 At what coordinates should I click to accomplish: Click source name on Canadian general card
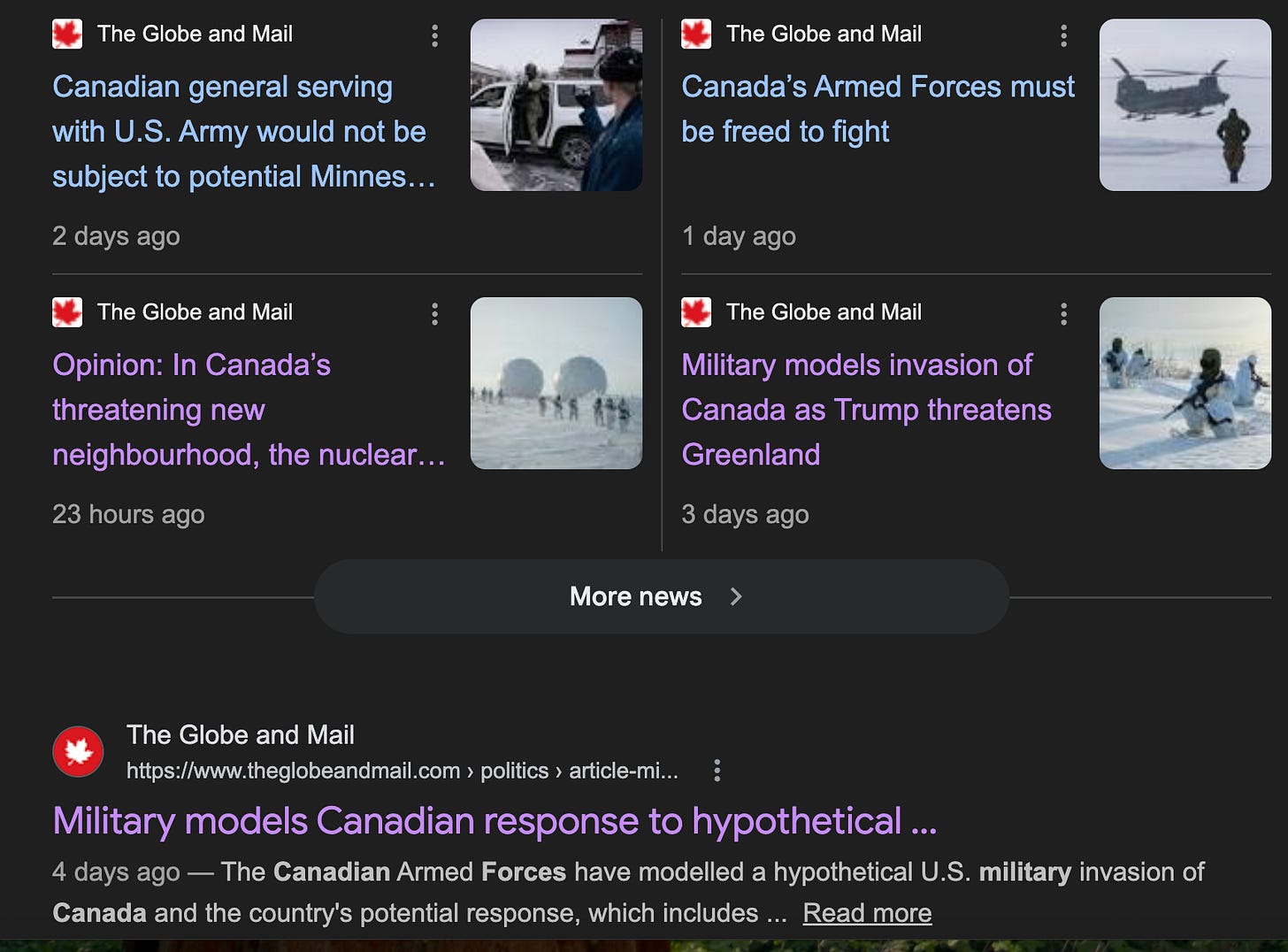pyautogui.click(x=195, y=35)
